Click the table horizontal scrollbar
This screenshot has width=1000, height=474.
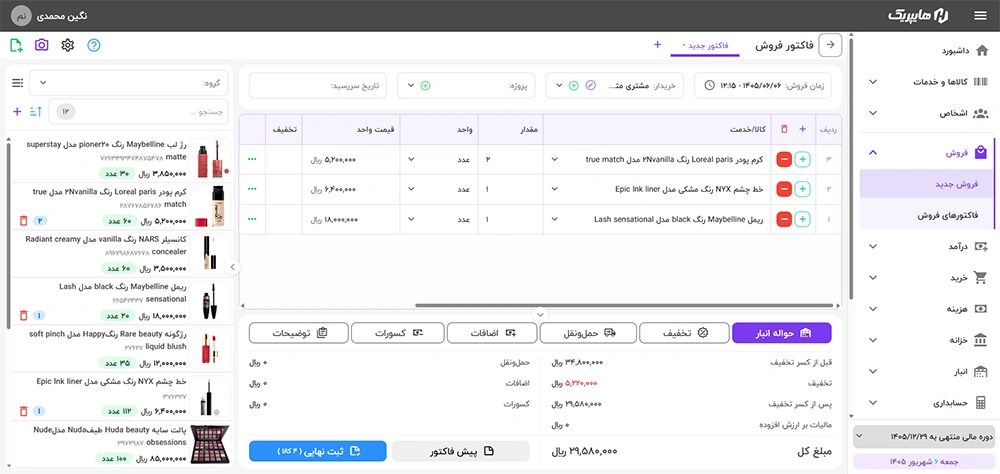click(624, 306)
